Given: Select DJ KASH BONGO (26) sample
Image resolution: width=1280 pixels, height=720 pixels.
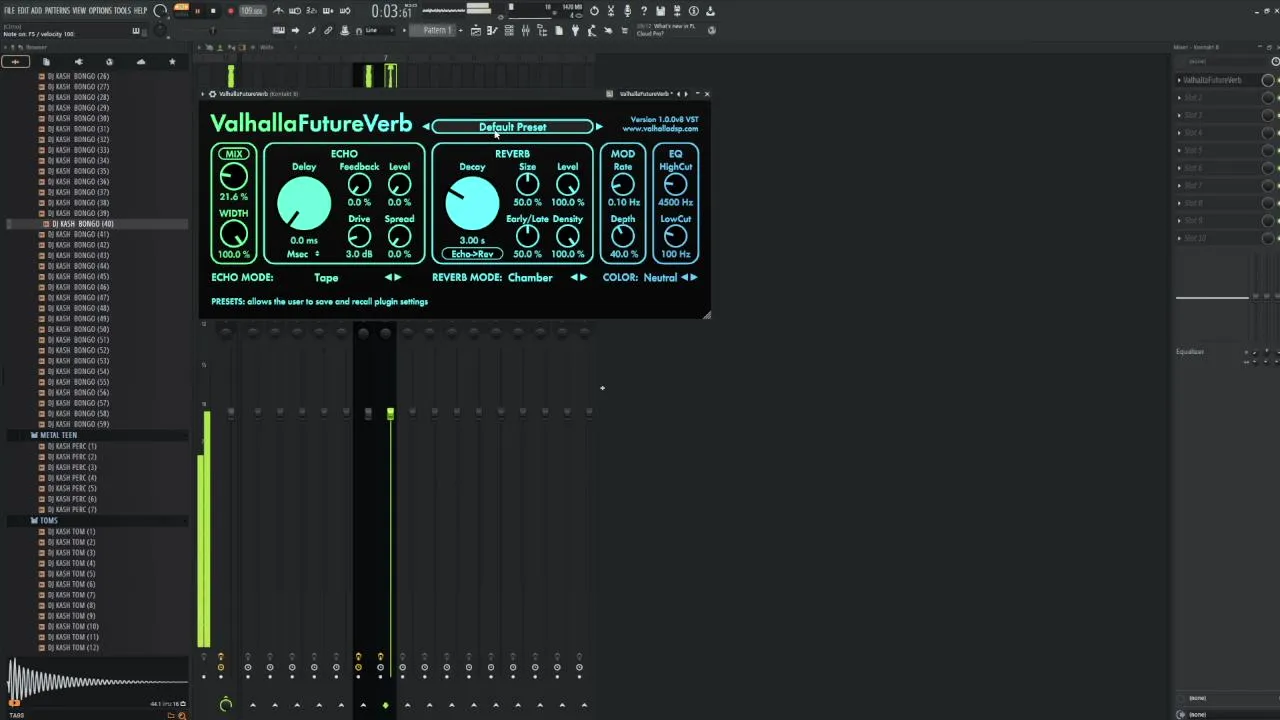Looking at the screenshot, I should (78, 76).
